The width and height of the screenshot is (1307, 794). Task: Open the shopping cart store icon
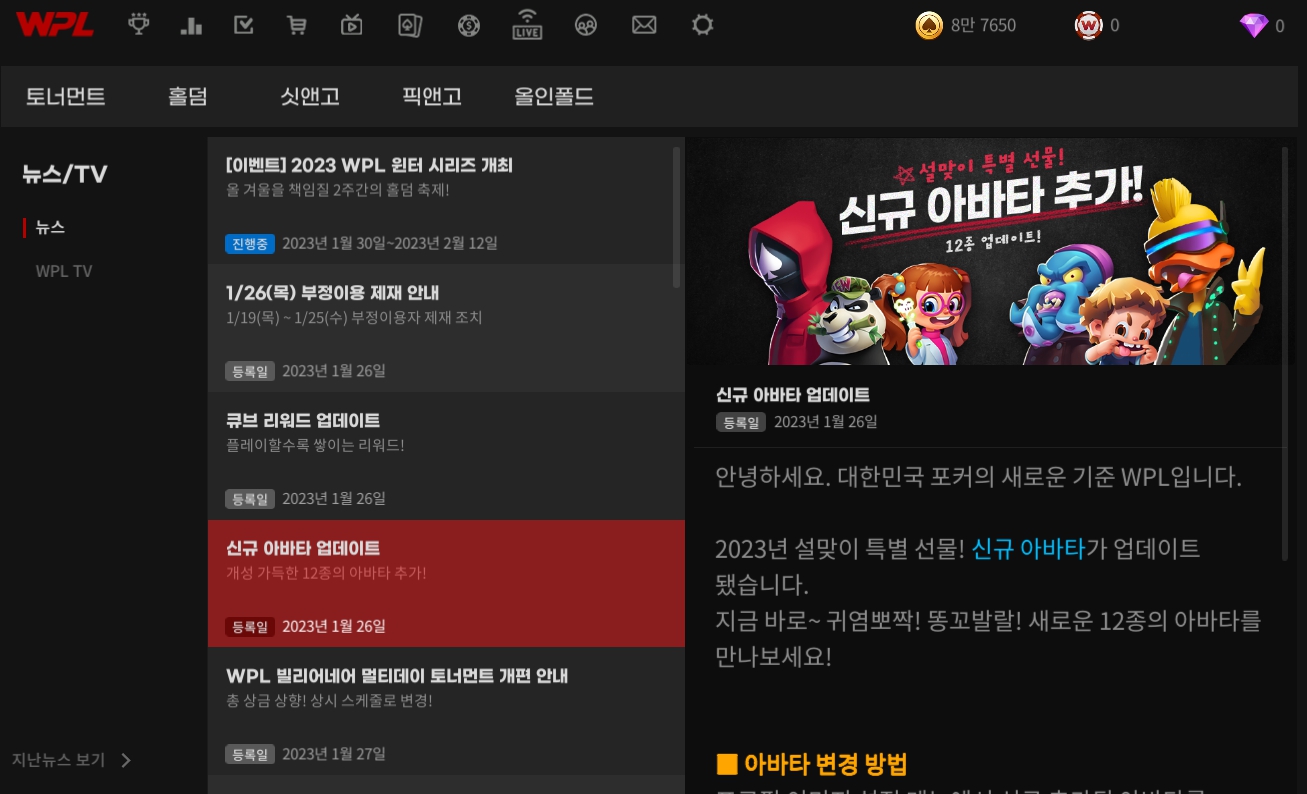coord(297,25)
